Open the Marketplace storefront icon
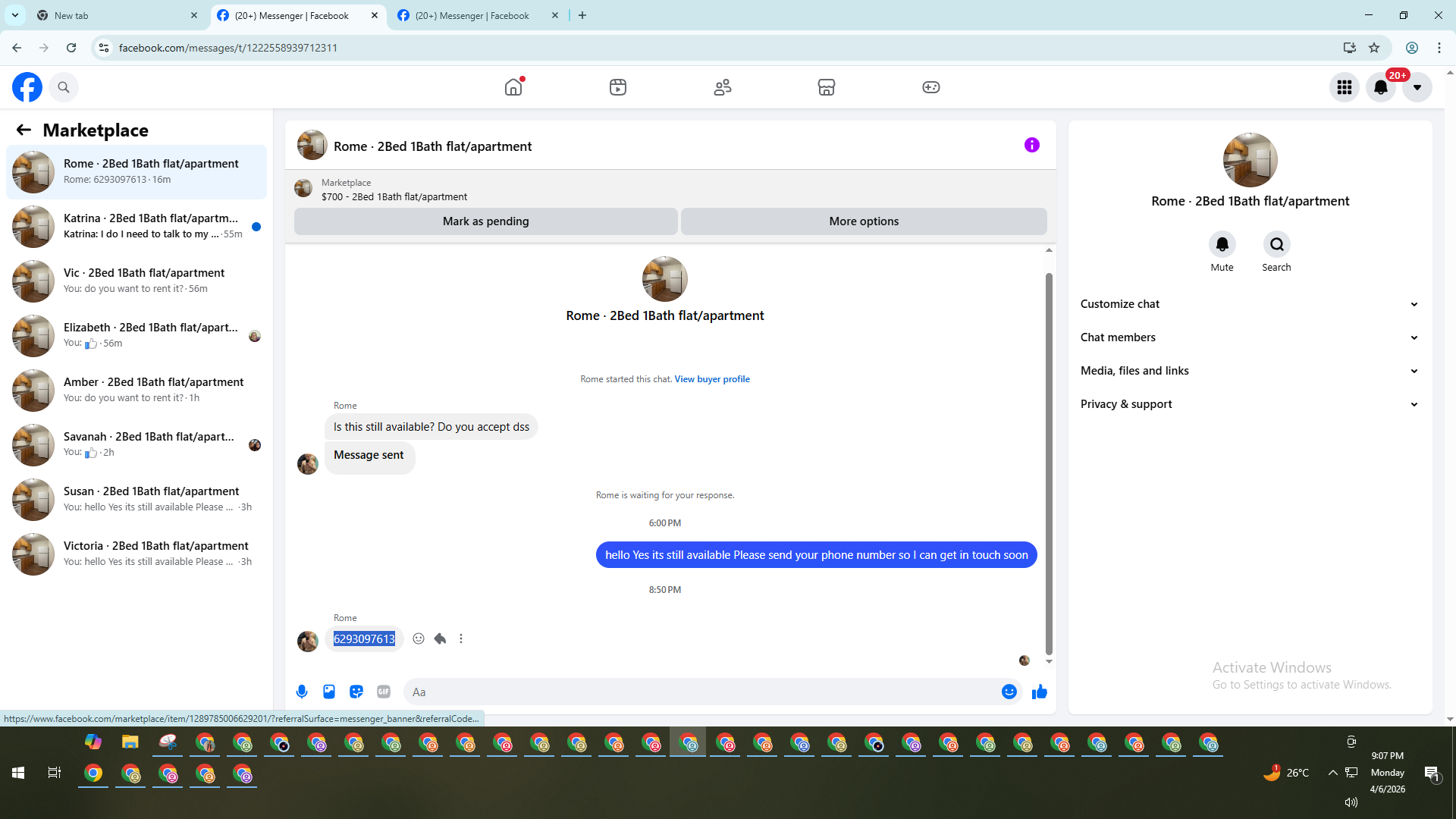This screenshot has width=1456, height=819. point(827,87)
